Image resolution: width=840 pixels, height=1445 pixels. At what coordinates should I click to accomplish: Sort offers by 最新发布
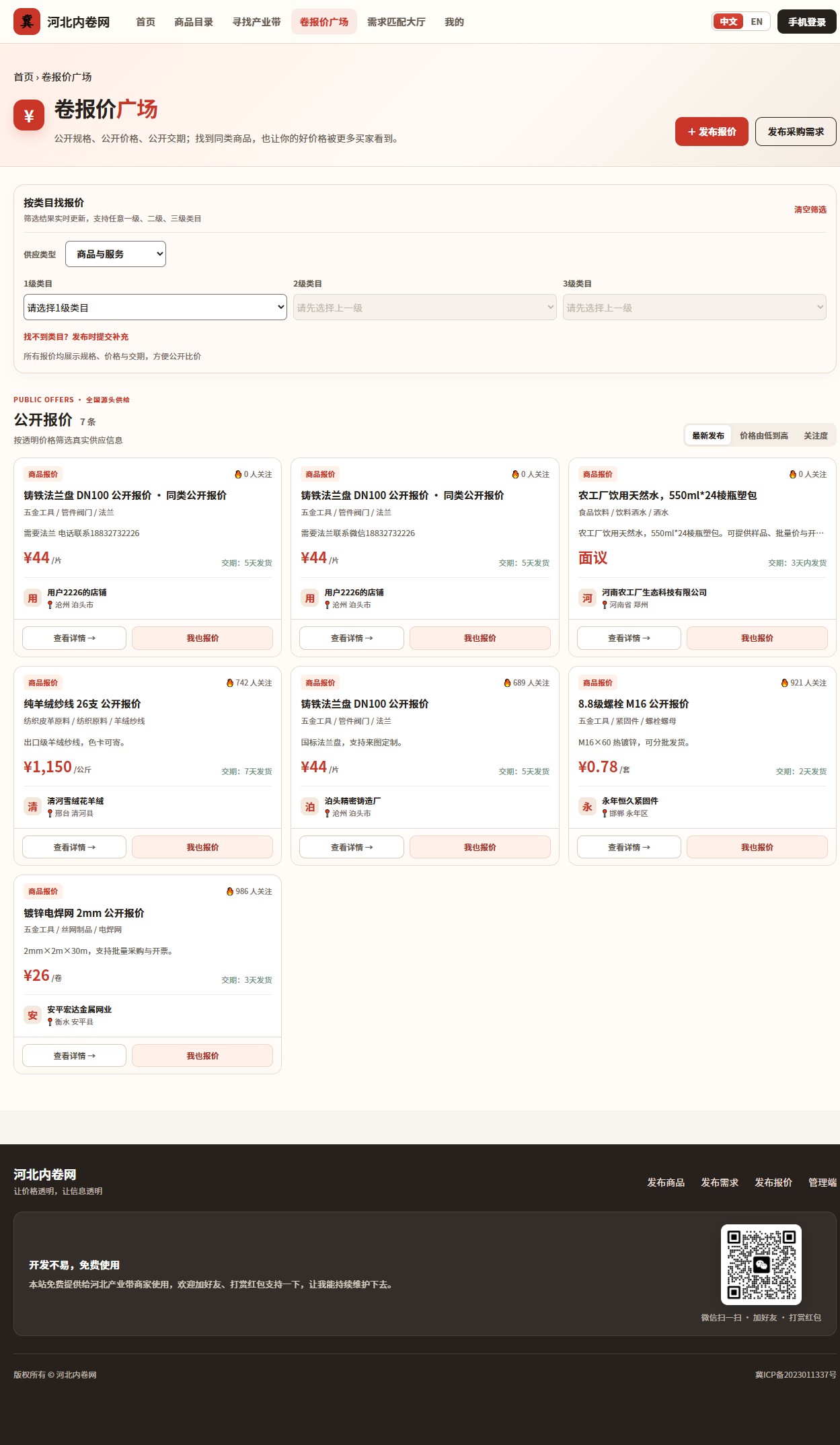pos(708,435)
